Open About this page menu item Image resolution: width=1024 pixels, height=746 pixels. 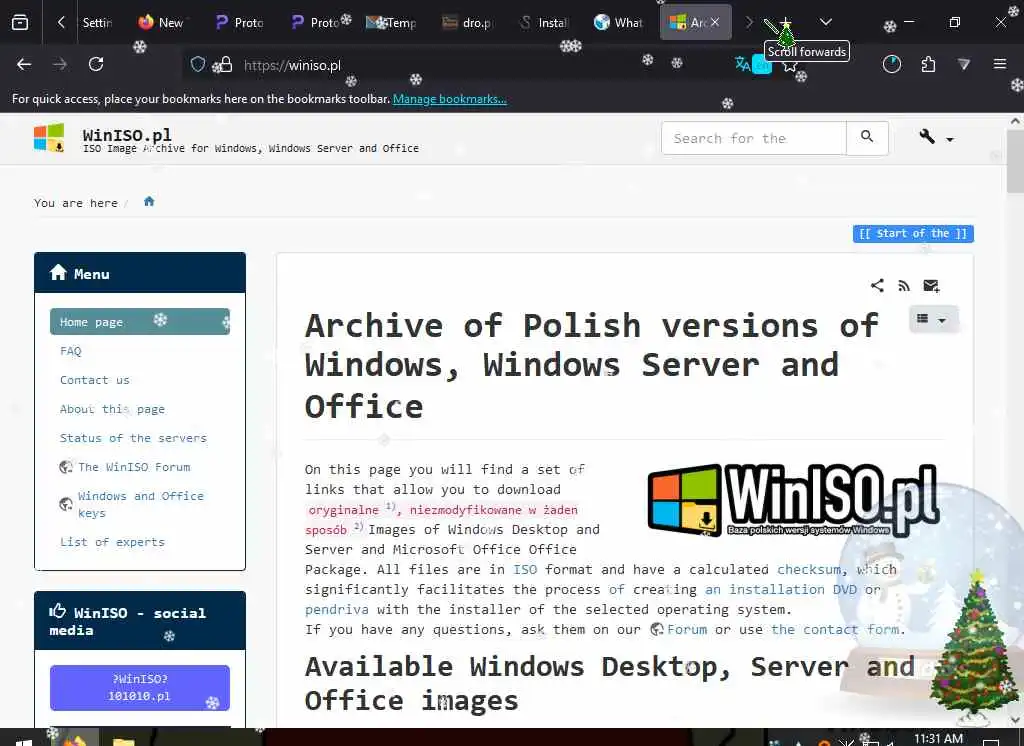pyautogui.click(x=112, y=409)
